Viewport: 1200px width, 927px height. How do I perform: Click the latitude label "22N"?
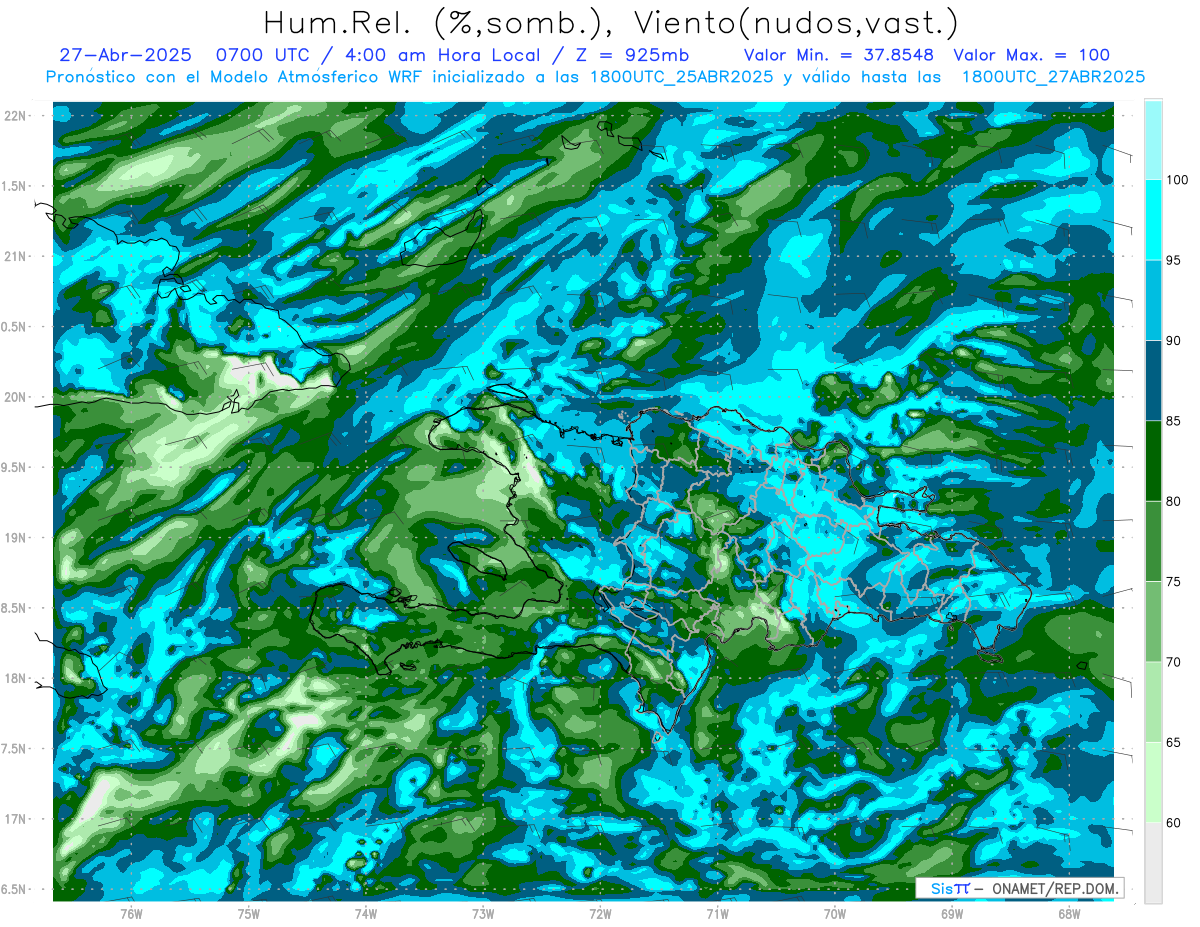pos(15,115)
